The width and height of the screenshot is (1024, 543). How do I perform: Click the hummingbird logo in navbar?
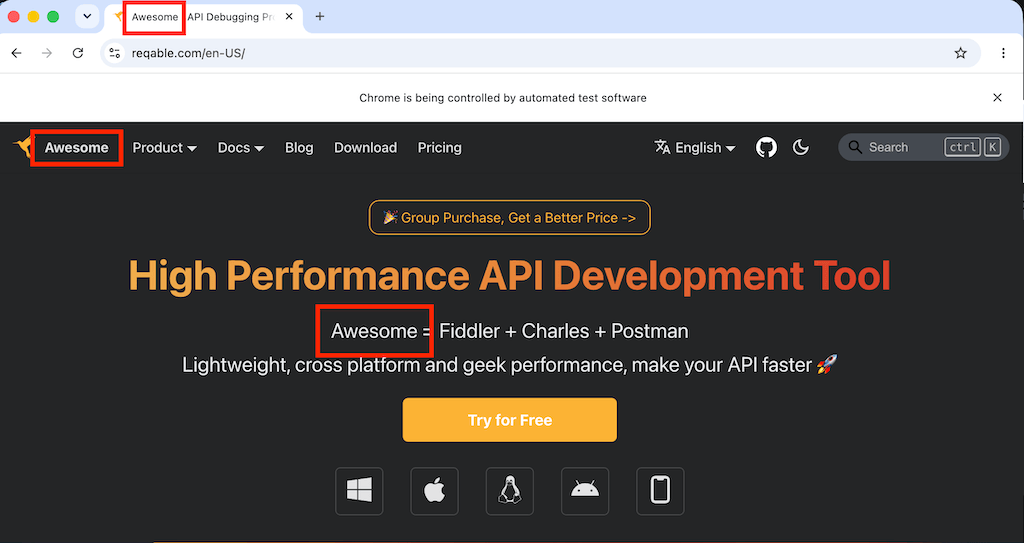point(23,147)
